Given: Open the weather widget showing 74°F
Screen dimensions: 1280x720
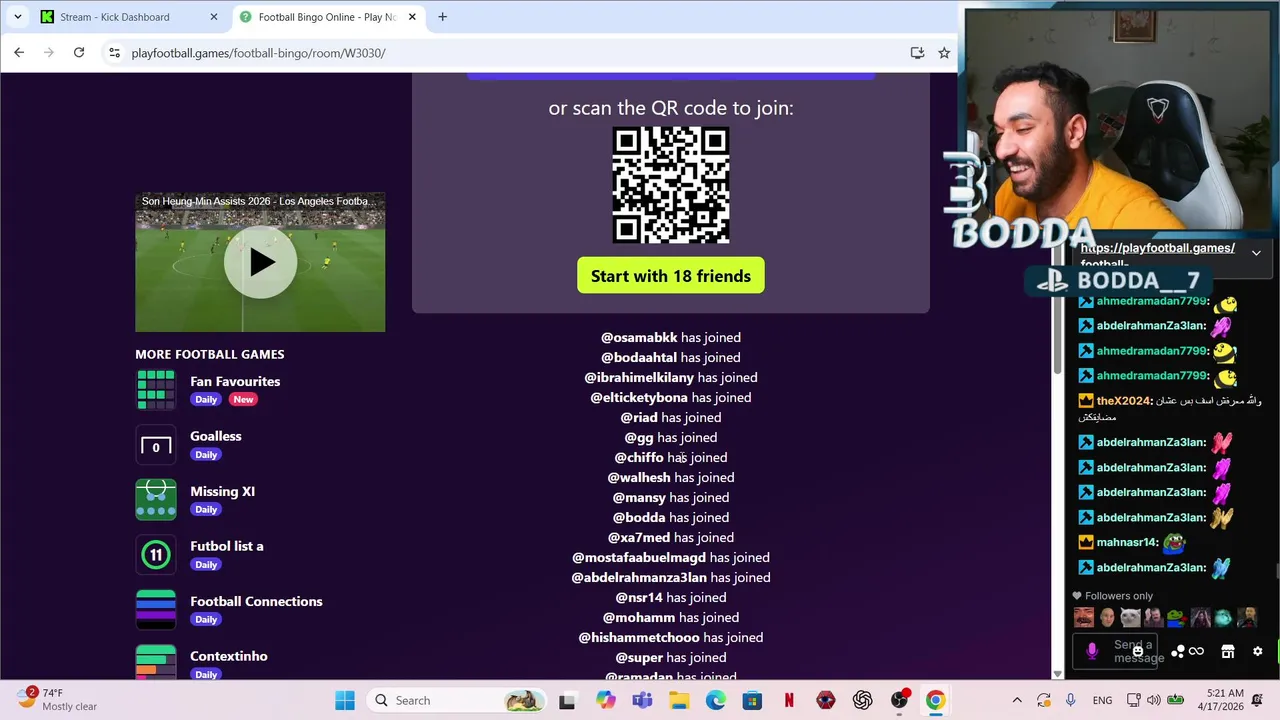Looking at the screenshot, I should coord(58,700).
